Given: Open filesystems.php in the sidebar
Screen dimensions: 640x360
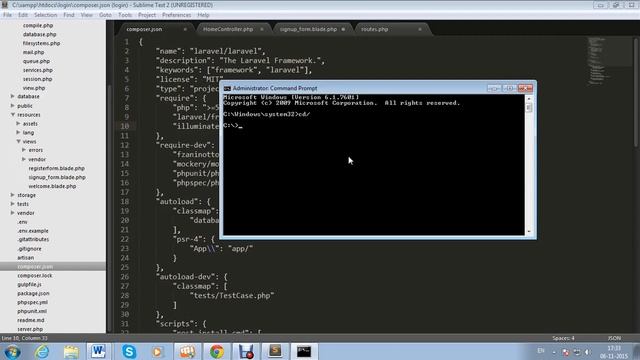Looking at the screenshot, I should (41, 43).
